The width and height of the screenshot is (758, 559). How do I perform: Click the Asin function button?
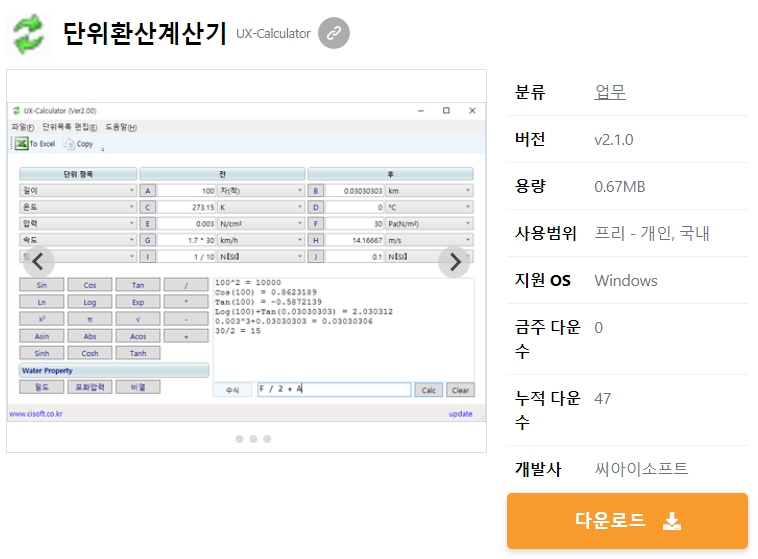pos(42,336)
